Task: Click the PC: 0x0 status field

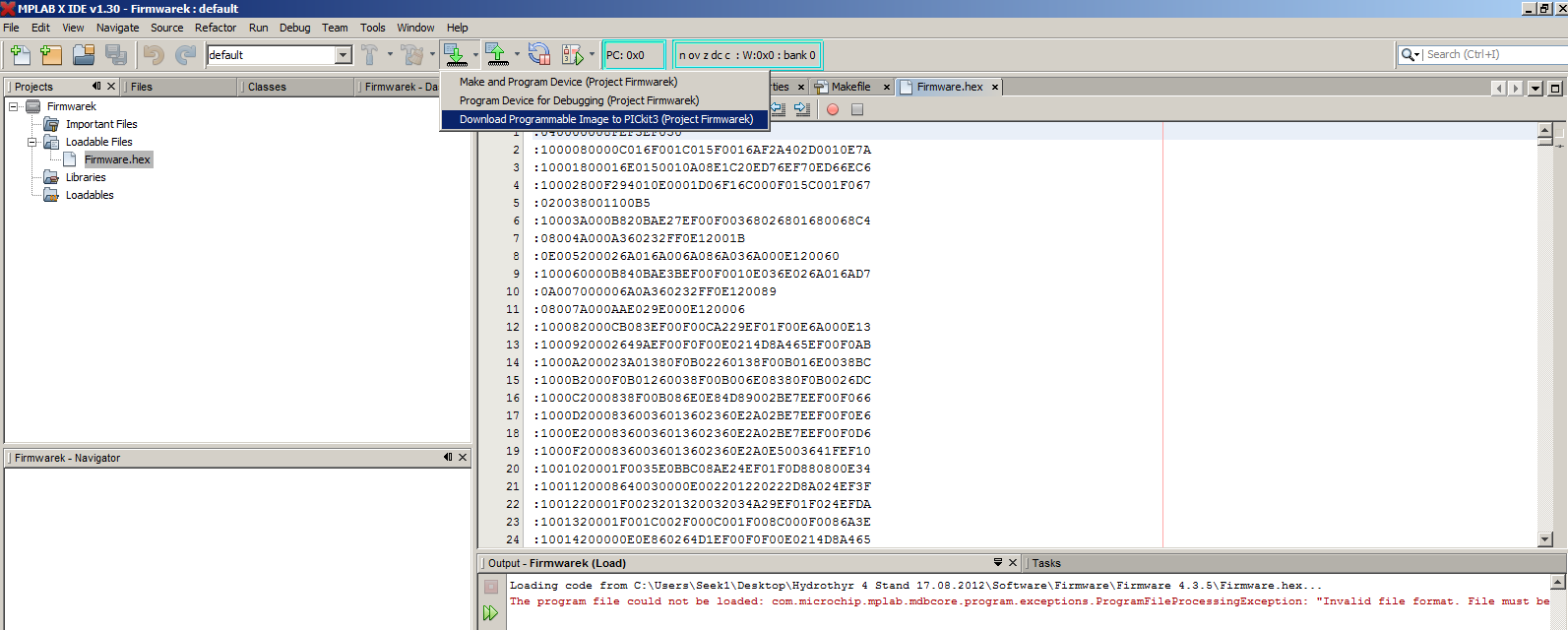Action: point(635,55)
